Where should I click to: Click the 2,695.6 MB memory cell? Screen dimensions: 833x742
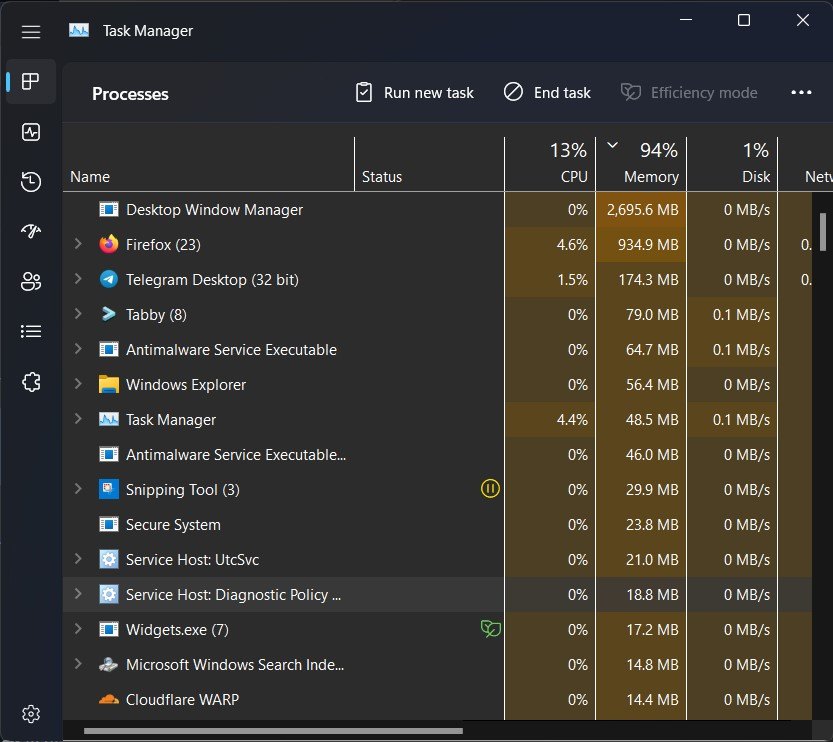[x=641, y=209]
